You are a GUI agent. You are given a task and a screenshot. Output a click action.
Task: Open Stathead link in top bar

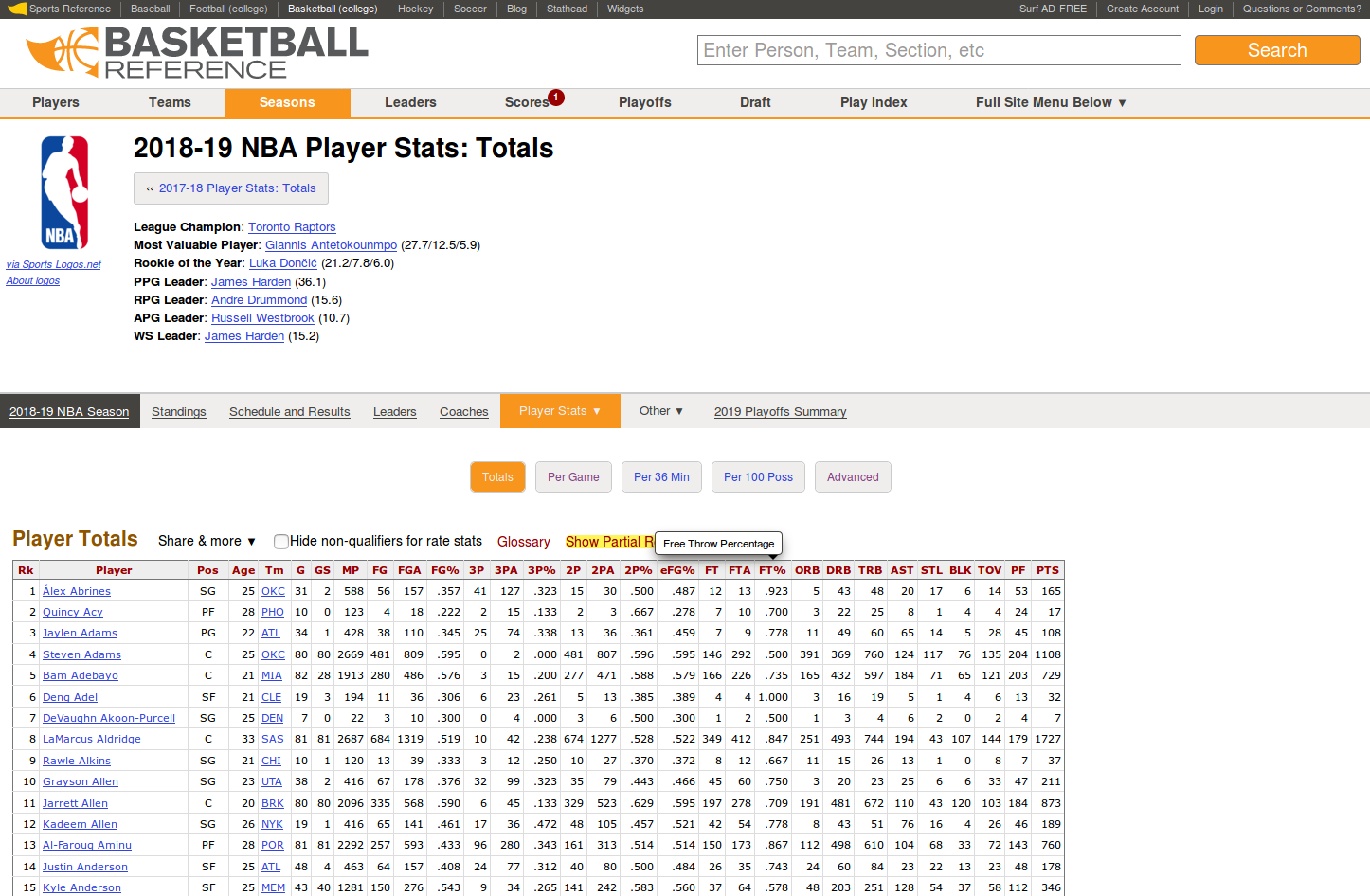(x=567, y=9)
